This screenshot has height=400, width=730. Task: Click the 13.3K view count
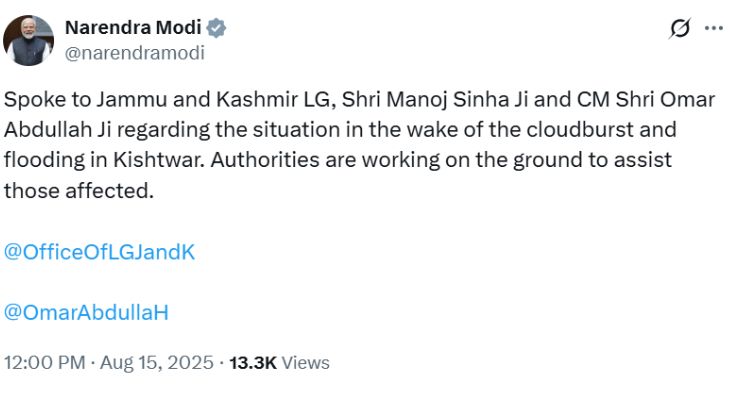point(252,363)
